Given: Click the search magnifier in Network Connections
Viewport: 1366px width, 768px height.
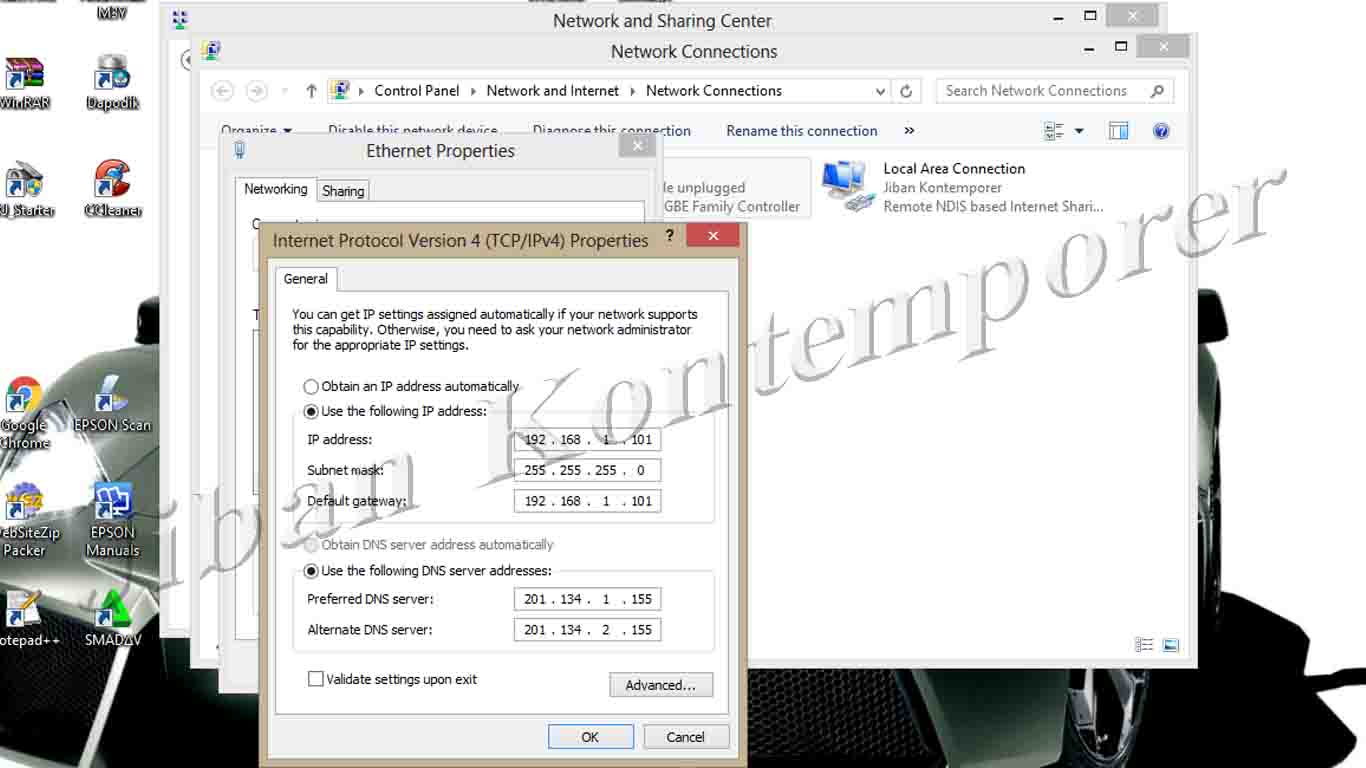Looking at the screenshot, I should tap(1157, 91).
